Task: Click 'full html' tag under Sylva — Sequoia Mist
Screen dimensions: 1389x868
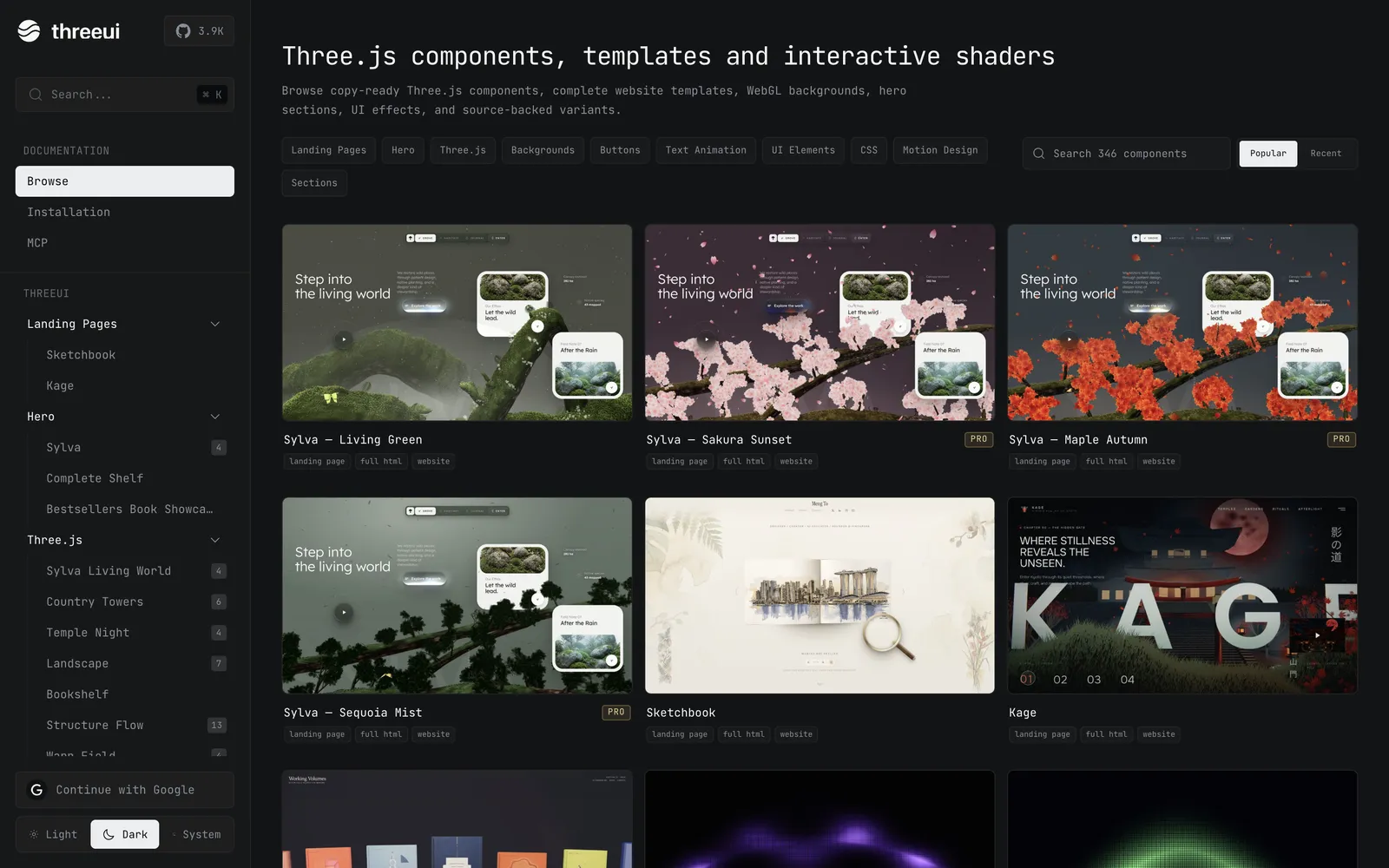Action: tap(381, 734)
